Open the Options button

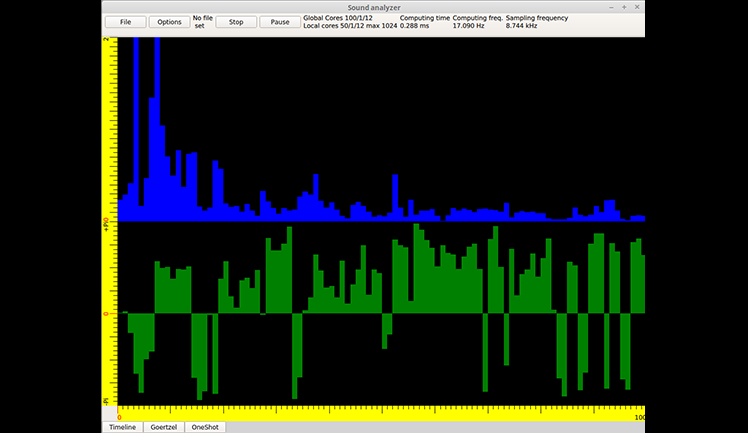(x=169, y=22)
